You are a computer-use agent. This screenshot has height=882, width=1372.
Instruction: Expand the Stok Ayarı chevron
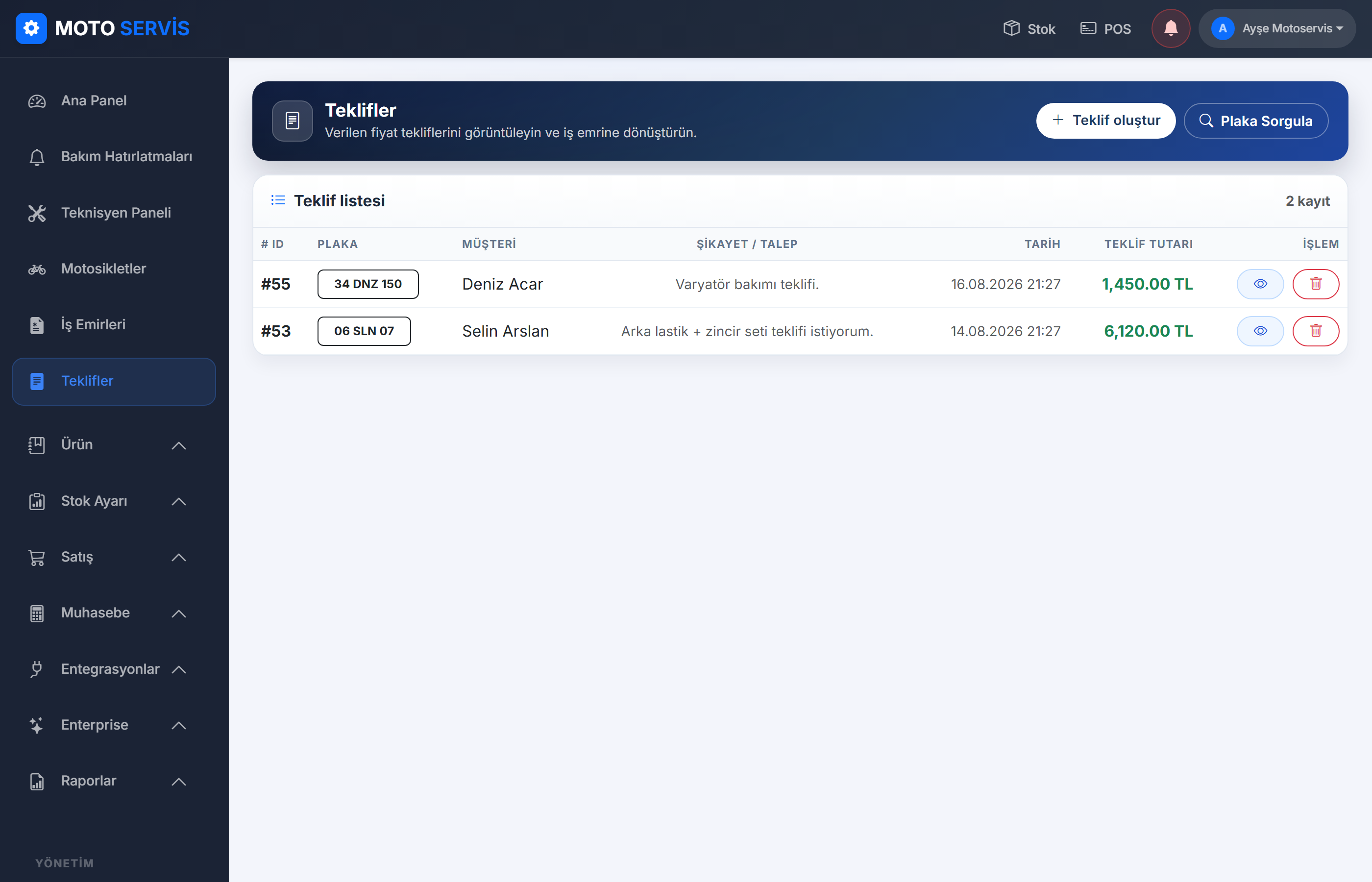click(x=179, y=502)
